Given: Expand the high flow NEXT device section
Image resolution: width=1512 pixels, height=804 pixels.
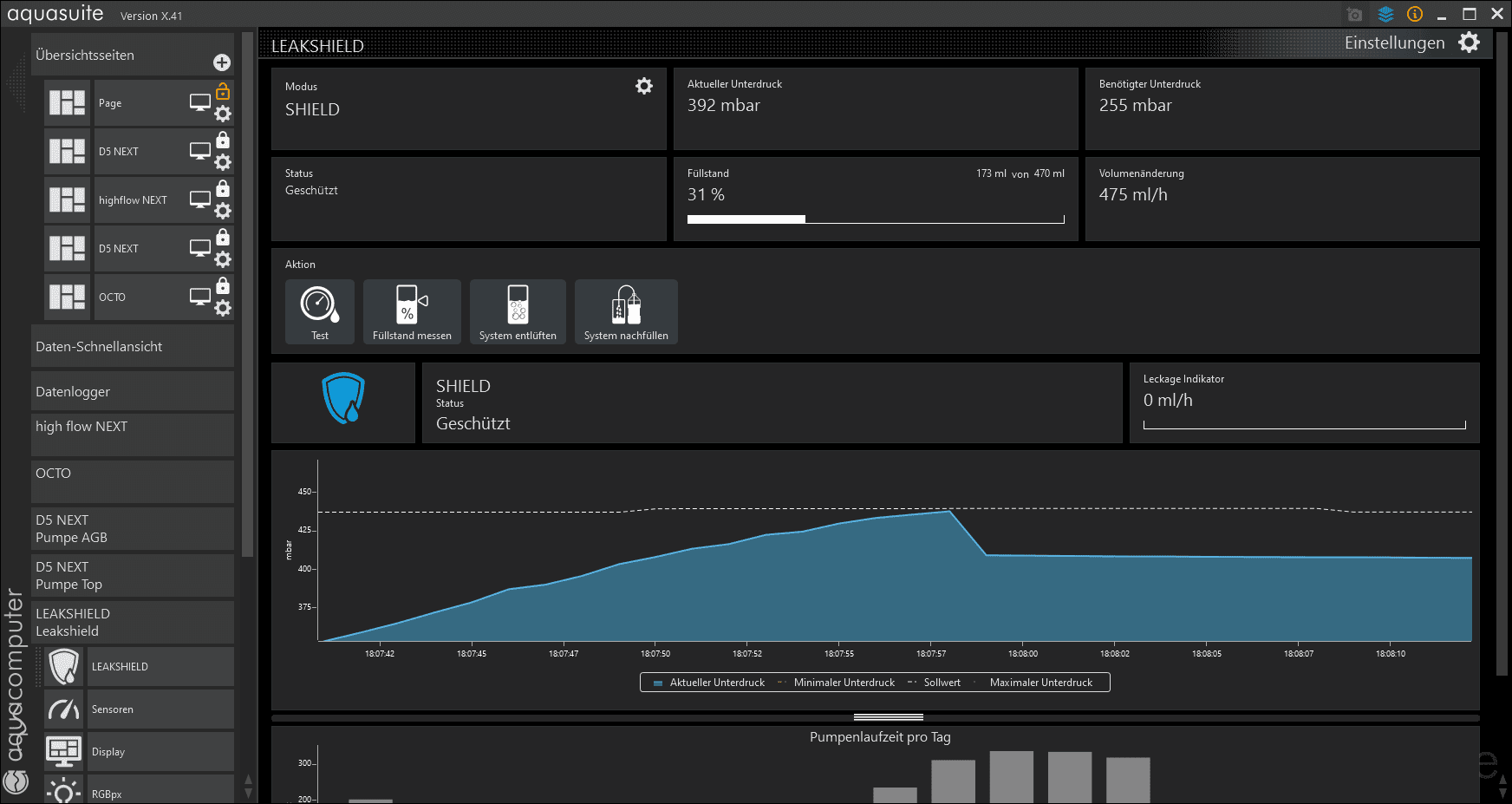Looking at the screenshot, I should [x=133, y=435].
